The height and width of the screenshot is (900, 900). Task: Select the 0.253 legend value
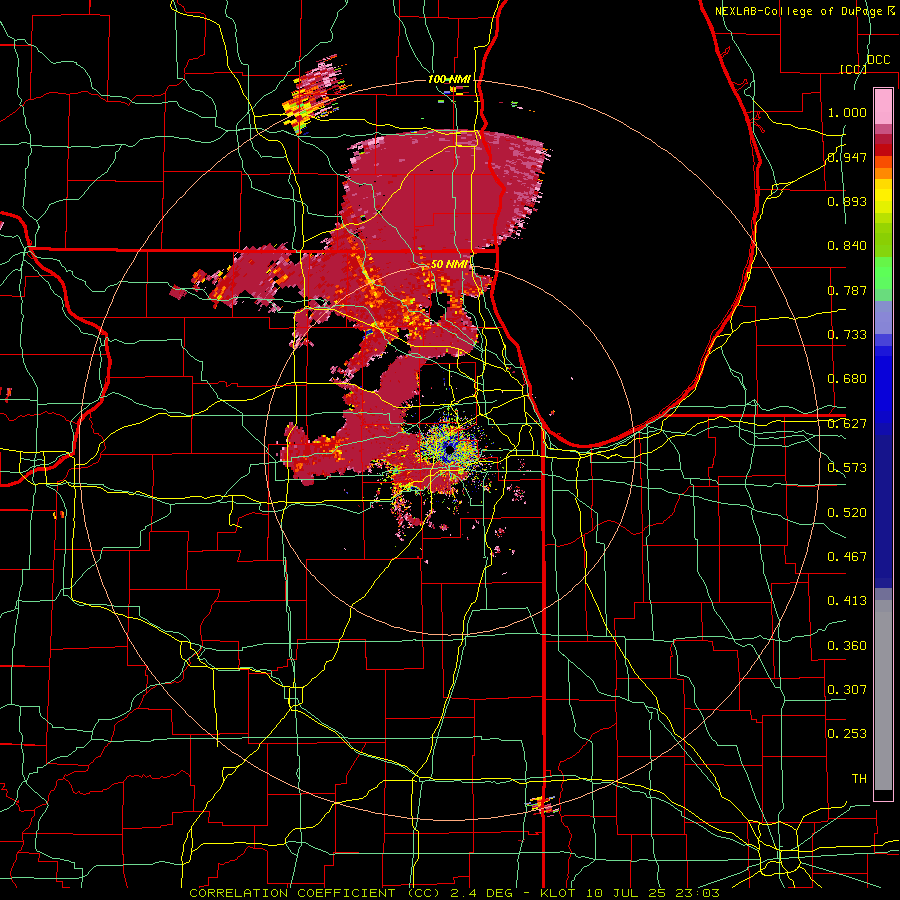[847, 734]
